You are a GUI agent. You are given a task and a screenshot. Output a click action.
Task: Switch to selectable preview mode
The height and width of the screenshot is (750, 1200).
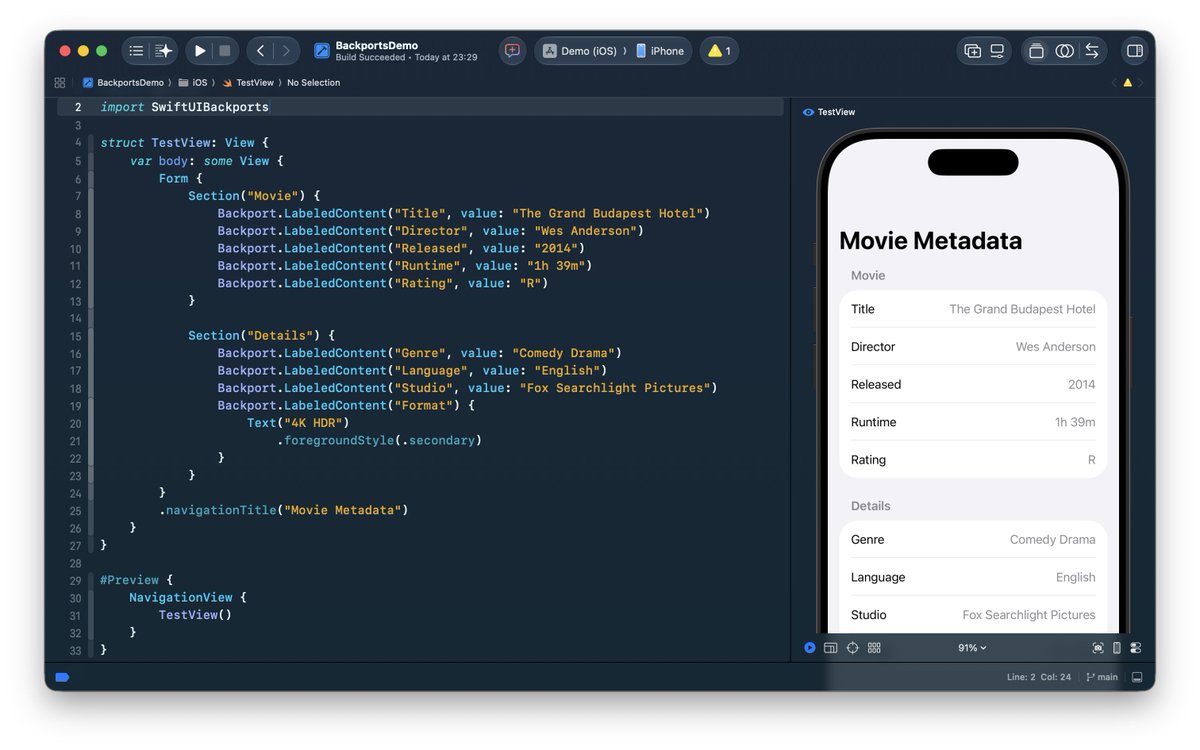click(x=831, y=648)
